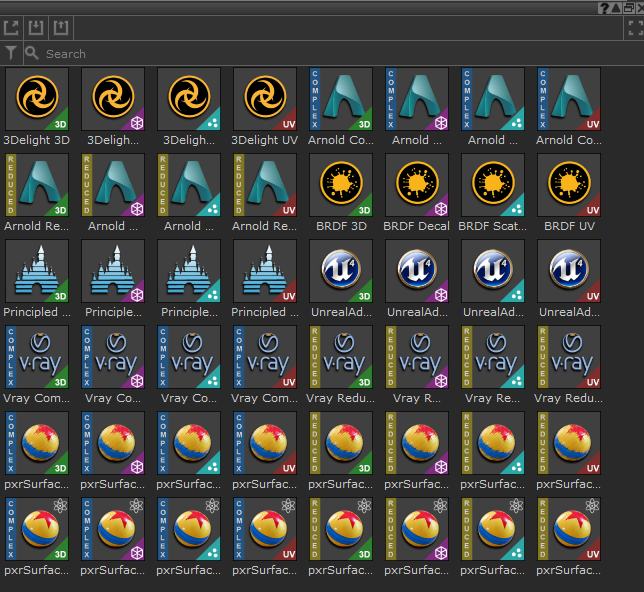Pick the Principled UV shader preset
This screenshot has width=644, height=592.
click(265, 271)
